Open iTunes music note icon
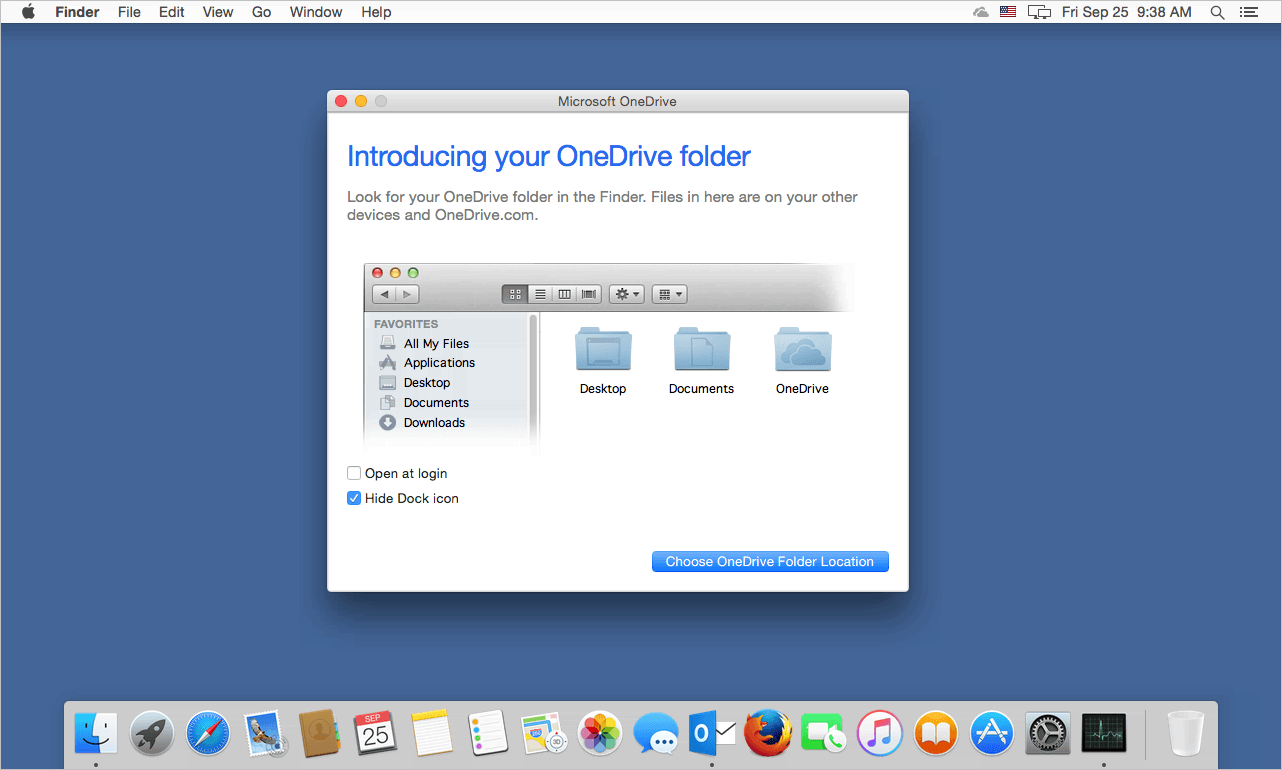Viewport: 1282px width, 770px height. (880, 734)
